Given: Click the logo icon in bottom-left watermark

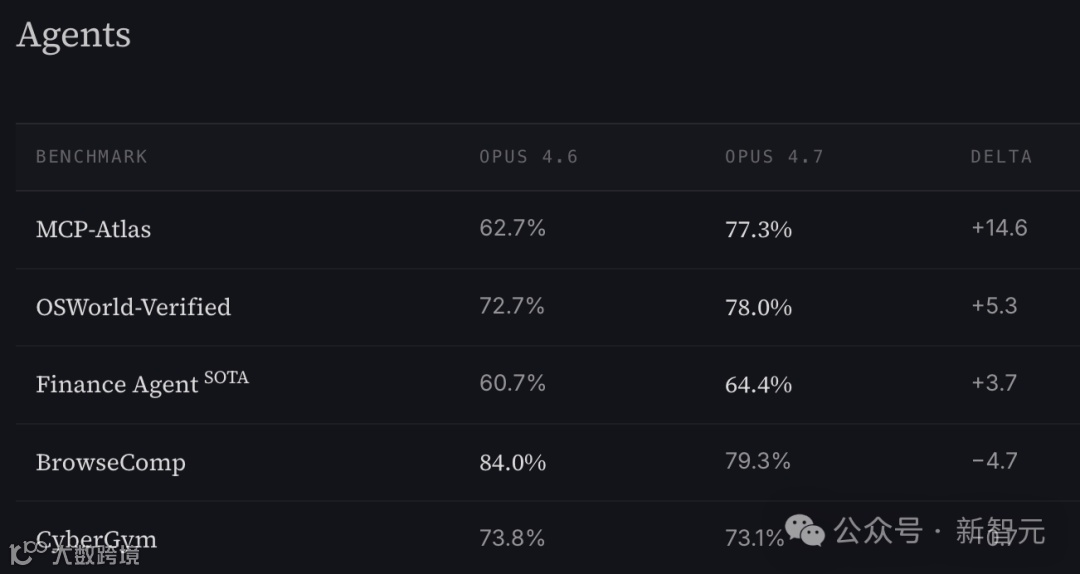Looking at the screenshot, I should pyautogui.click(x=23, y=553).
